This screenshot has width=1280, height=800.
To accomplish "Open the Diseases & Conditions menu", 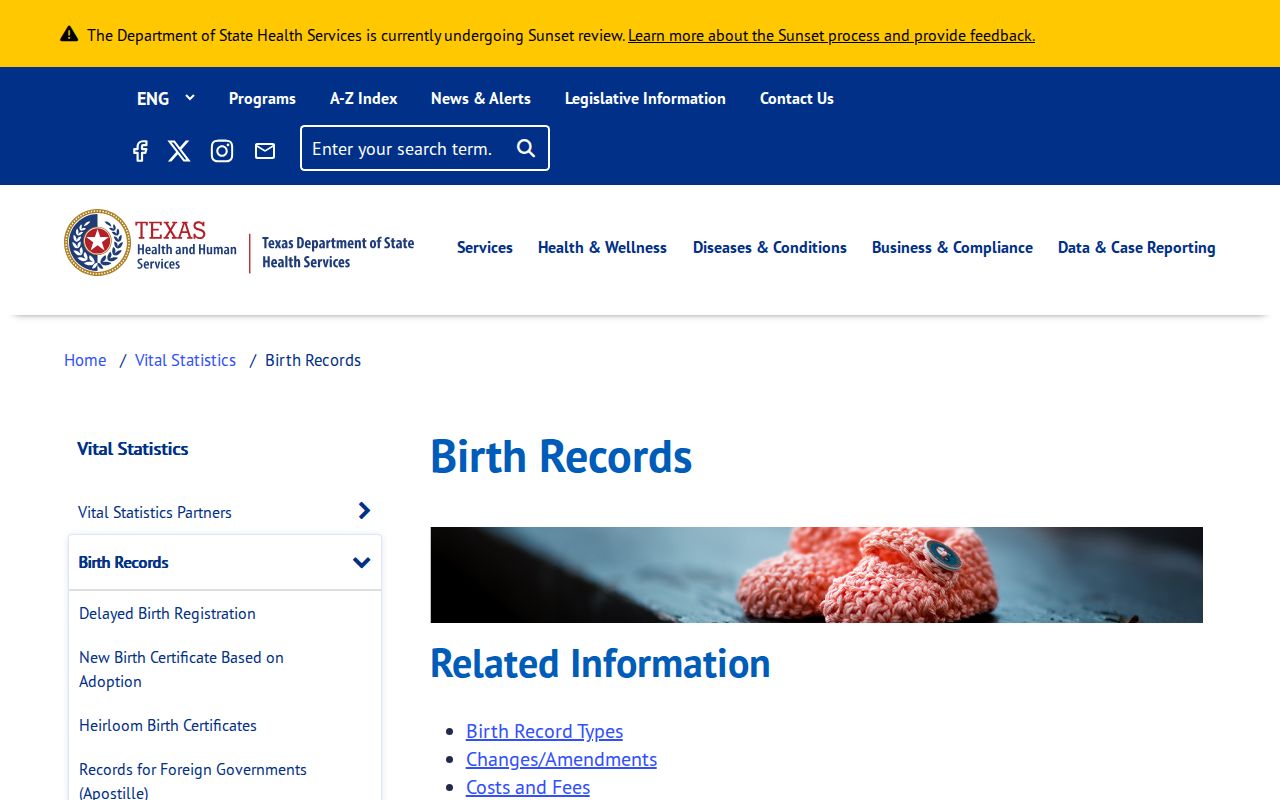I will (x=770, y=247).
